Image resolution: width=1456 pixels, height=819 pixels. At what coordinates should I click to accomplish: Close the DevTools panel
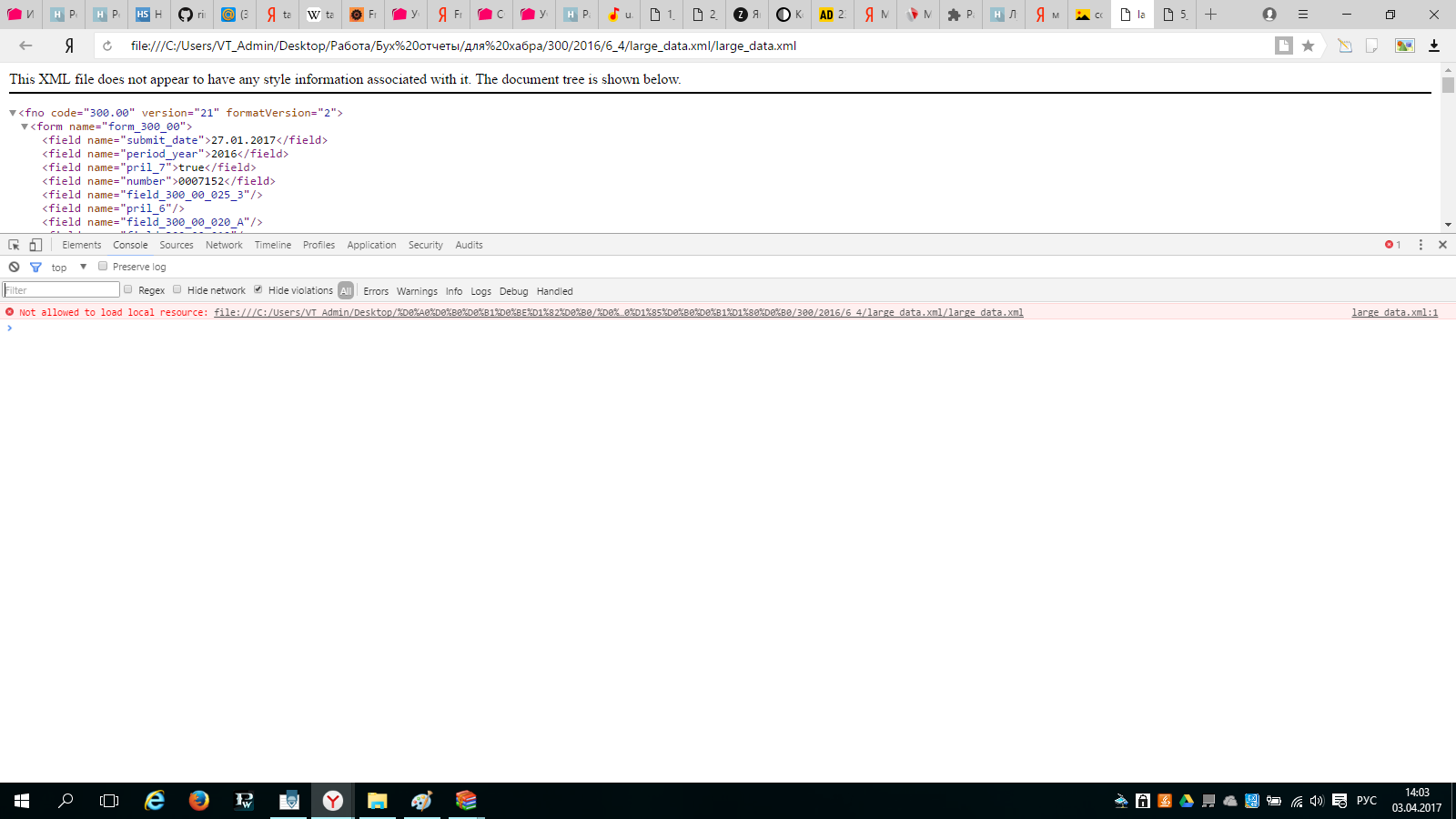tap(1442, 245)
